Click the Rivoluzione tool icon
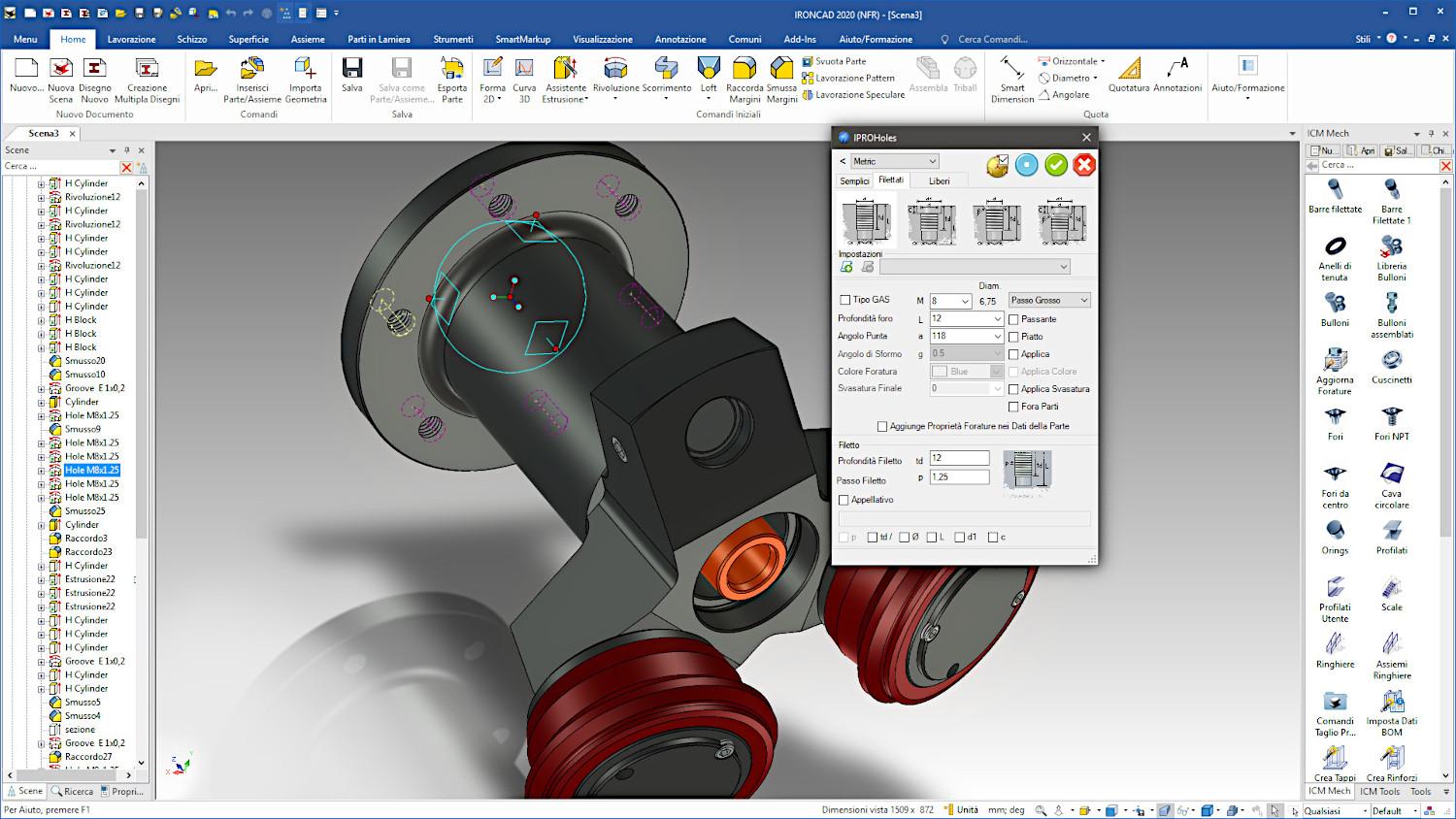This screenshot has height=819, width=1456. pos(615,69)
